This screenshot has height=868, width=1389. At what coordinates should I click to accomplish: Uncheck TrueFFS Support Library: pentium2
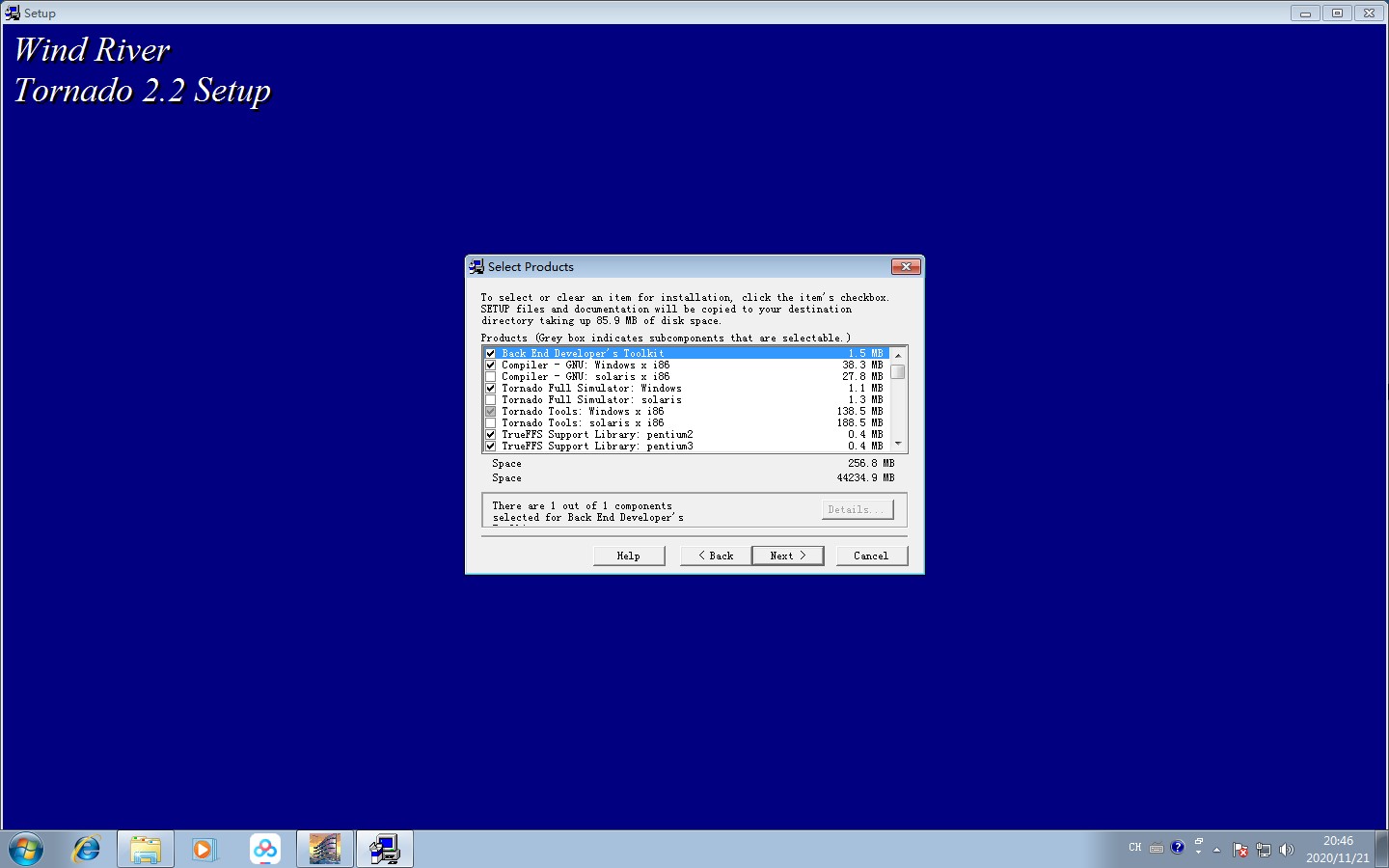coord(491,434)
